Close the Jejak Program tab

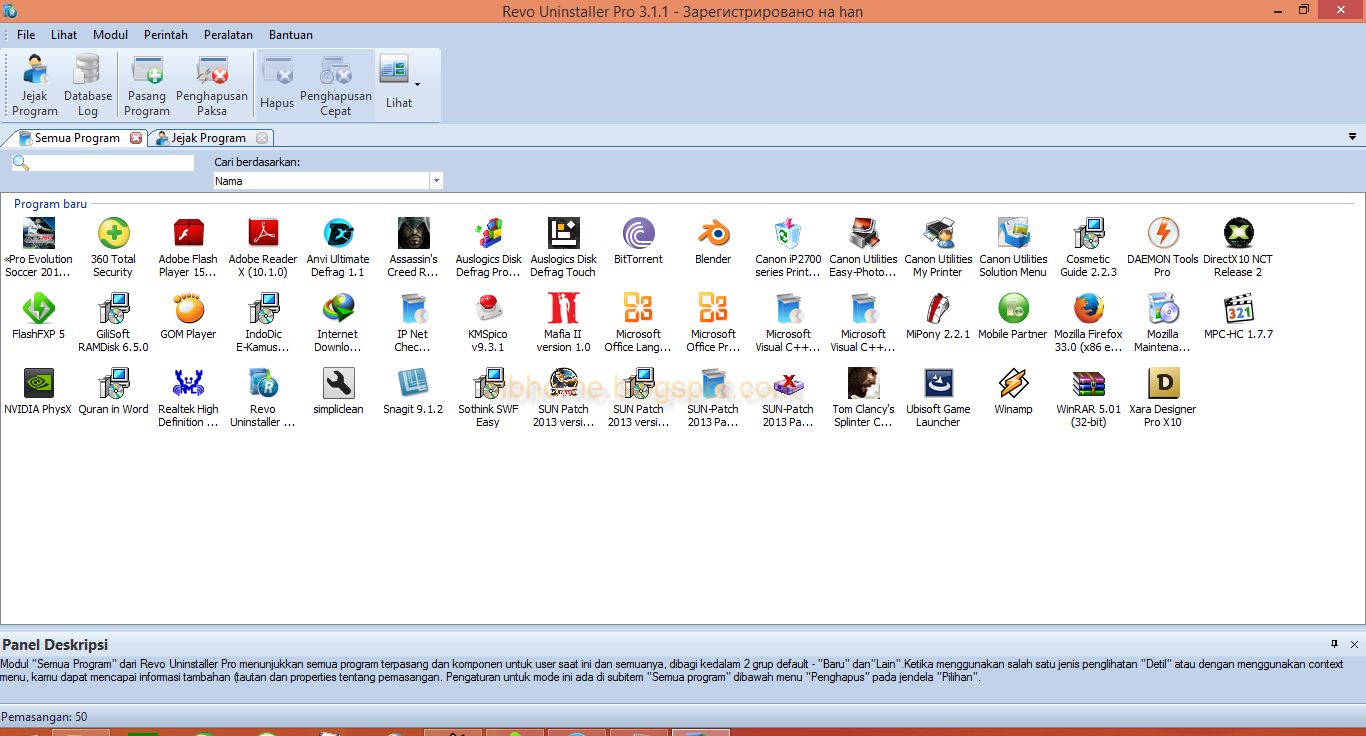(x=262, y=138)
